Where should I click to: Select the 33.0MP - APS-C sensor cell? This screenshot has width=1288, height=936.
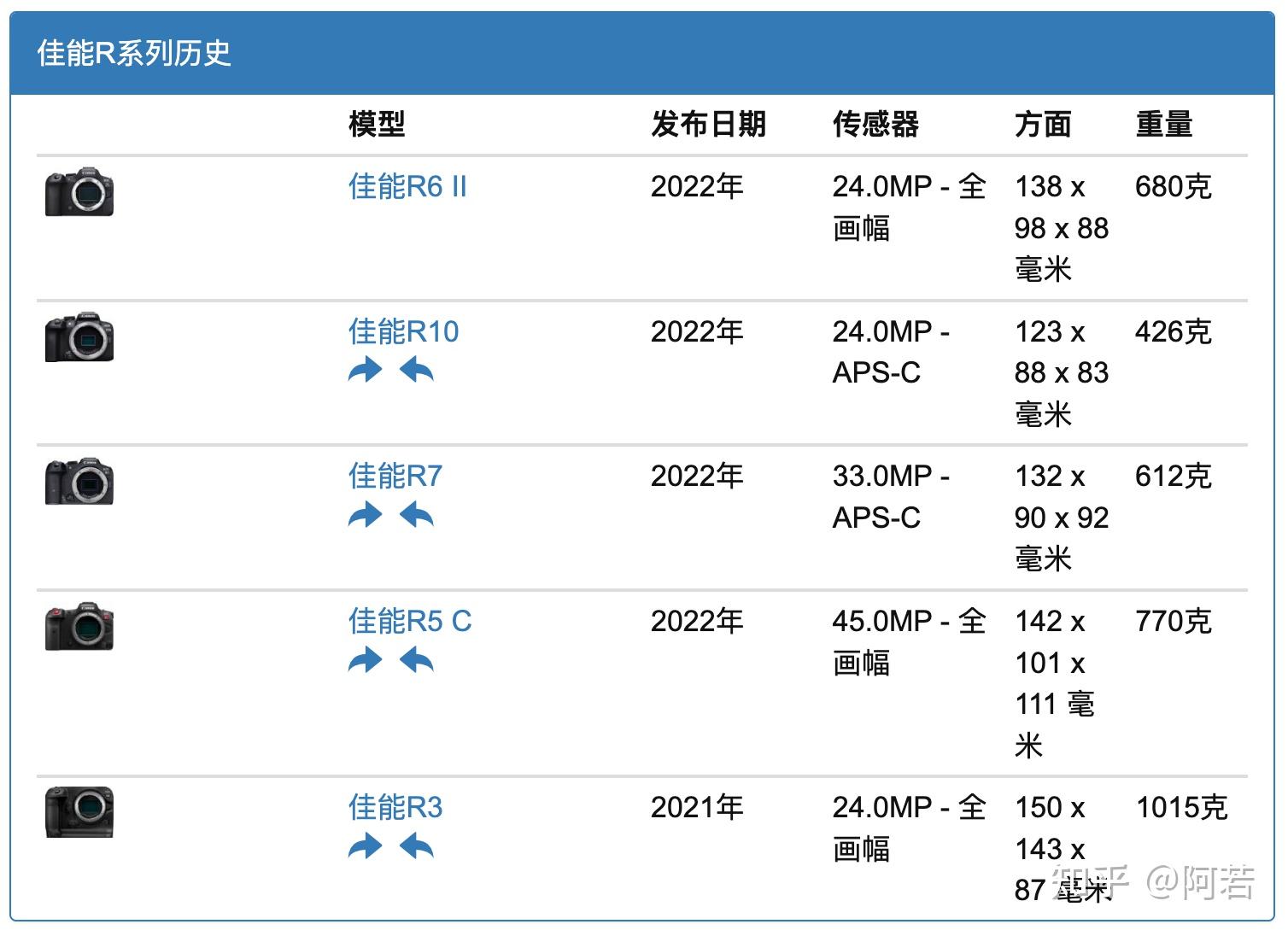(891, 497)
